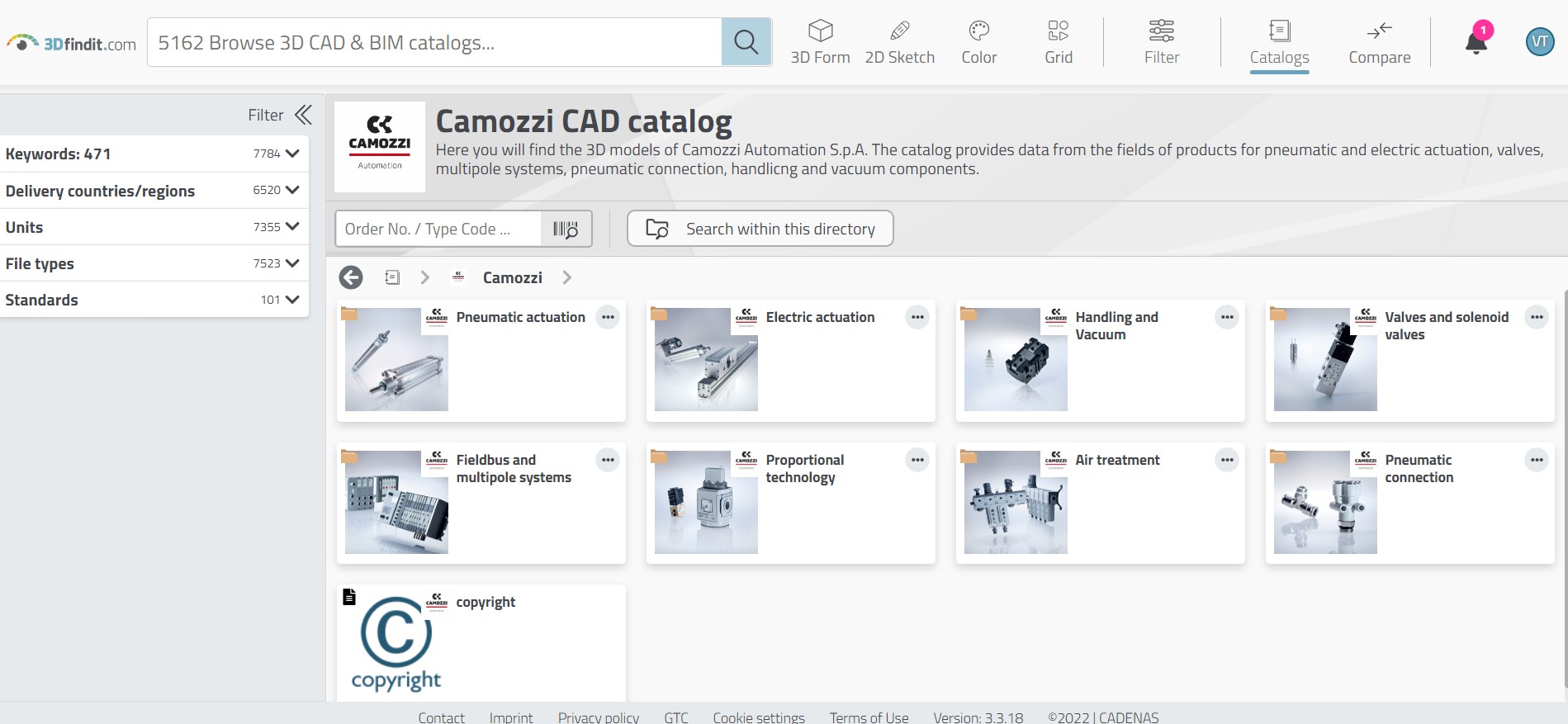This screenshot has width=1568, height=724.
Task: Focus the Order No. / Type Code field
Action: [438, 229]
